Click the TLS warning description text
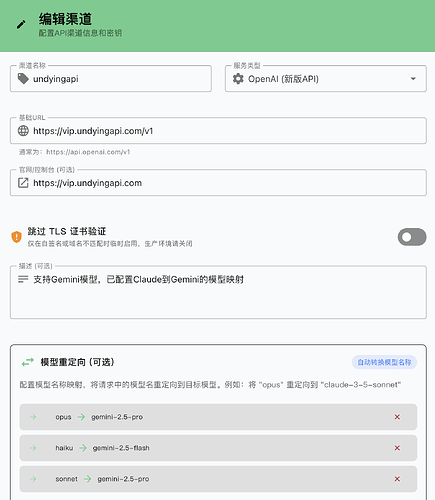The height and width of the screenshot is (500, 435). click(110, 244)
